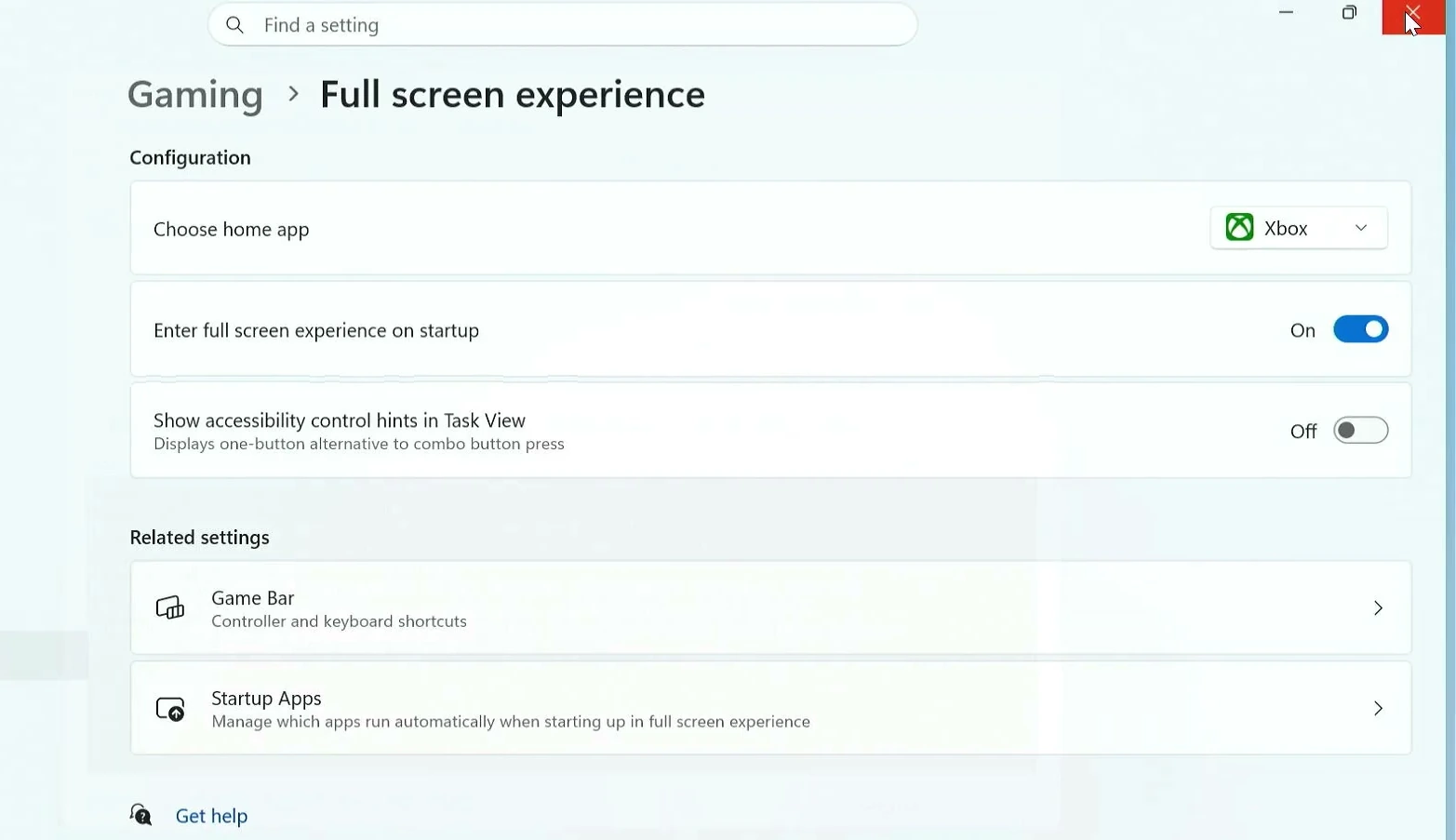
Task: Click the Startup Apps icon
Action: (x=170, y=709)
